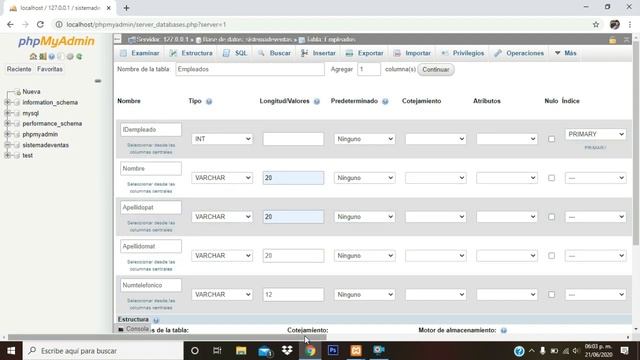Open File Explorer from the taskbar
Image resolution: width=640 pixels, height=360 pixels.
(241, 350)
